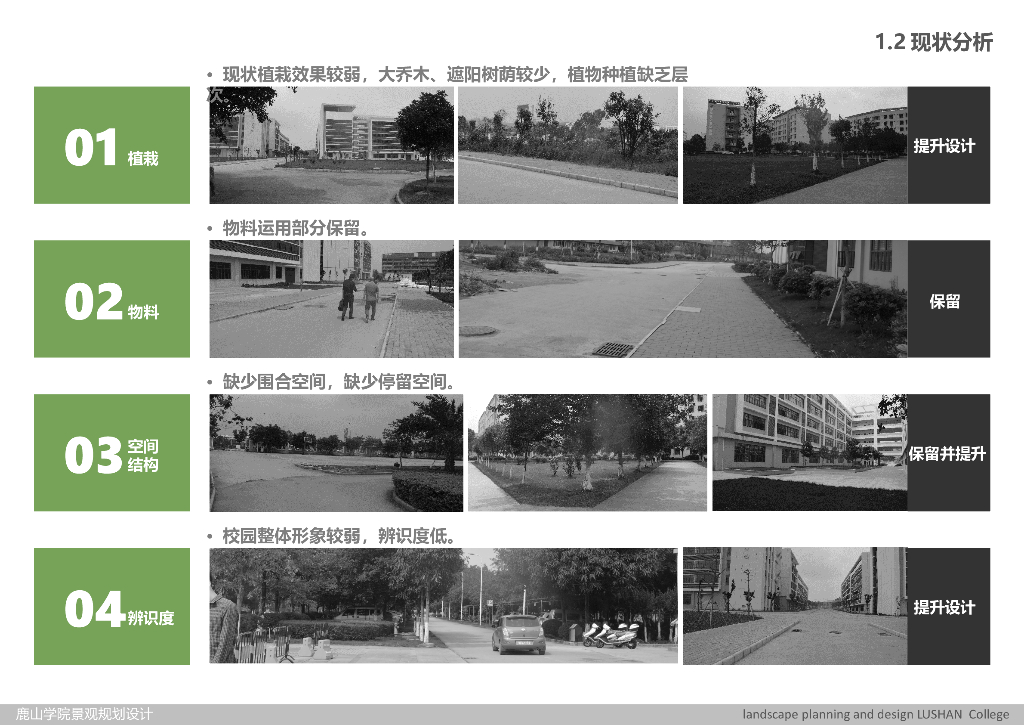
Task: Select the 保留 dark label
Action: [x=948, y=298]
